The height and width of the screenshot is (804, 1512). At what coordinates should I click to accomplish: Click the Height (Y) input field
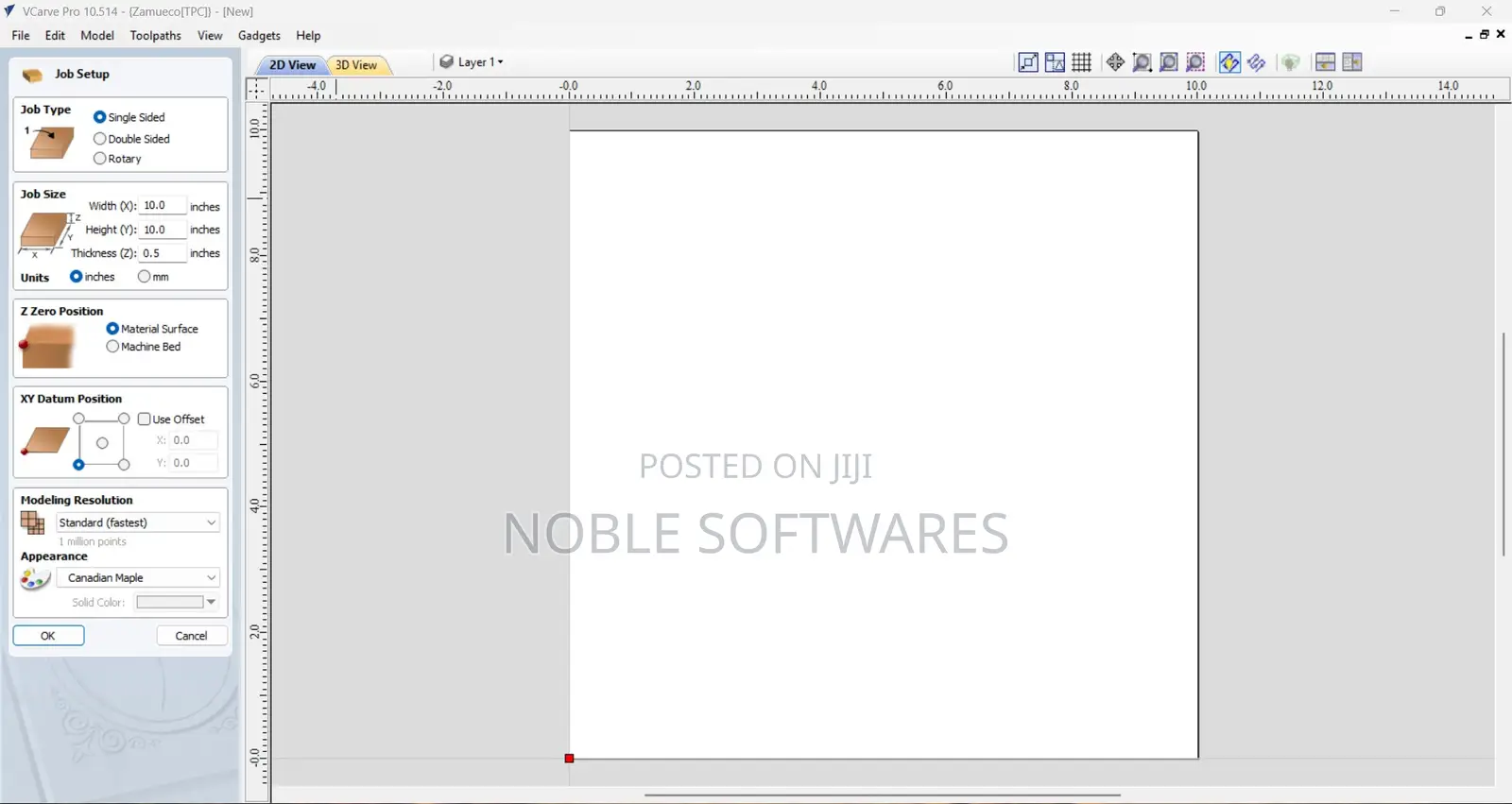click(163, 230)
